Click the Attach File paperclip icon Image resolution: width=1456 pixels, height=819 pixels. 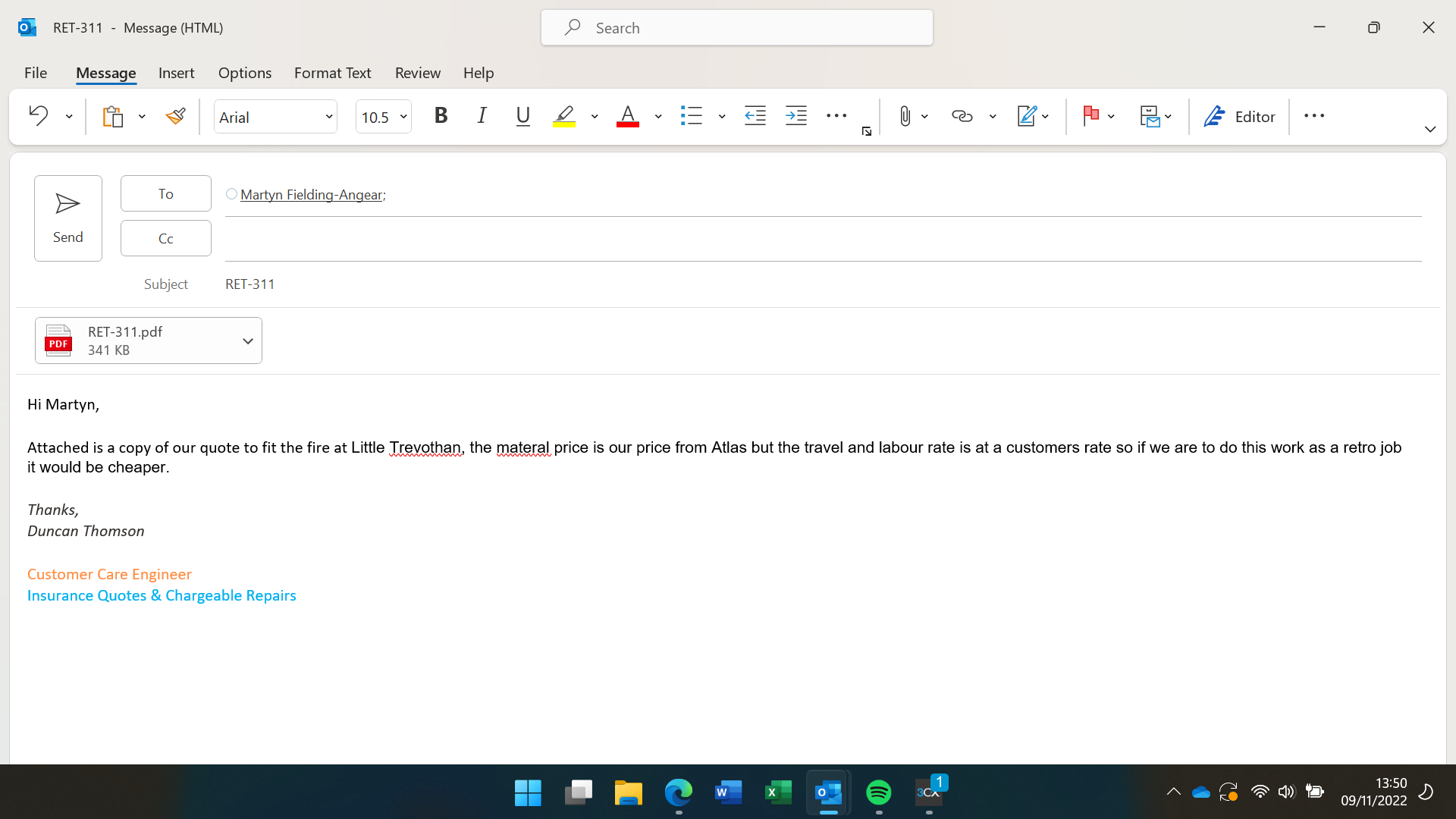pos(905,116)
